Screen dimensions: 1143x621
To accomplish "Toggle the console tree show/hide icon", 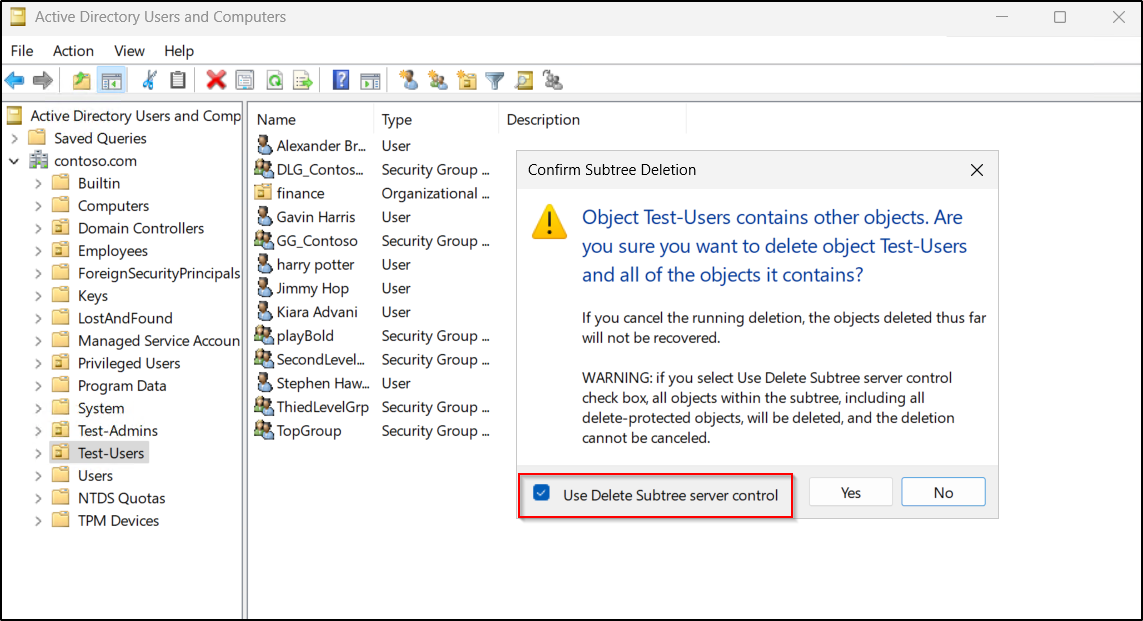I will (112, 80).
